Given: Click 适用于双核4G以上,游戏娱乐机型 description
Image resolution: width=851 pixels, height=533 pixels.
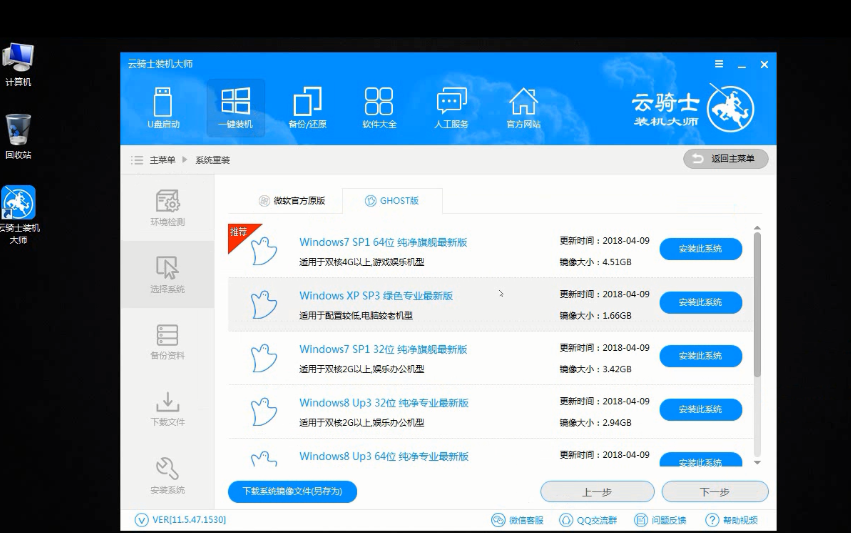Looking at the screenshot, I should click(x=361, y=262).
